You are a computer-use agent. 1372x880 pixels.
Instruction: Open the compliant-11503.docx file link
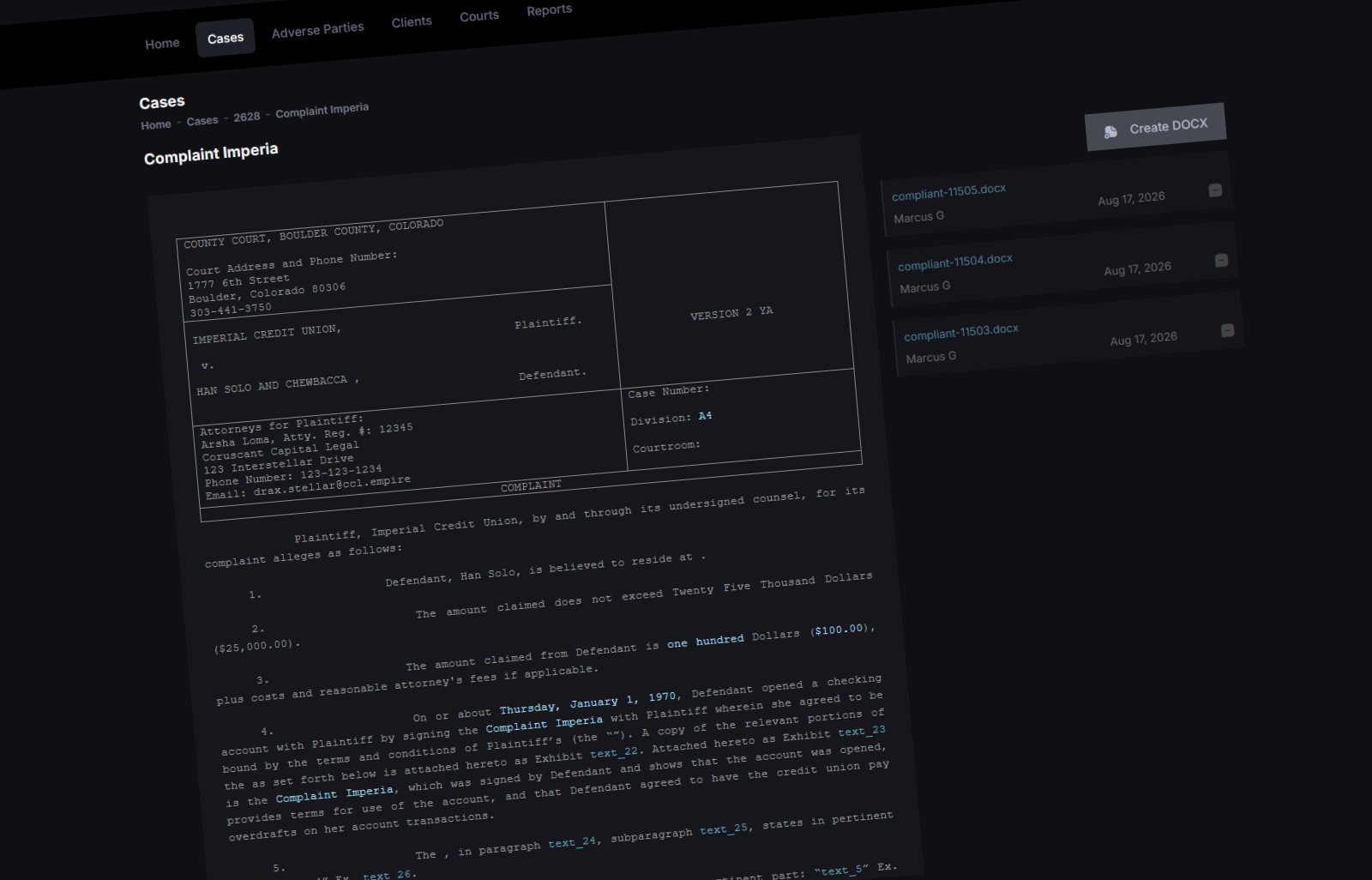pos(961,332)
